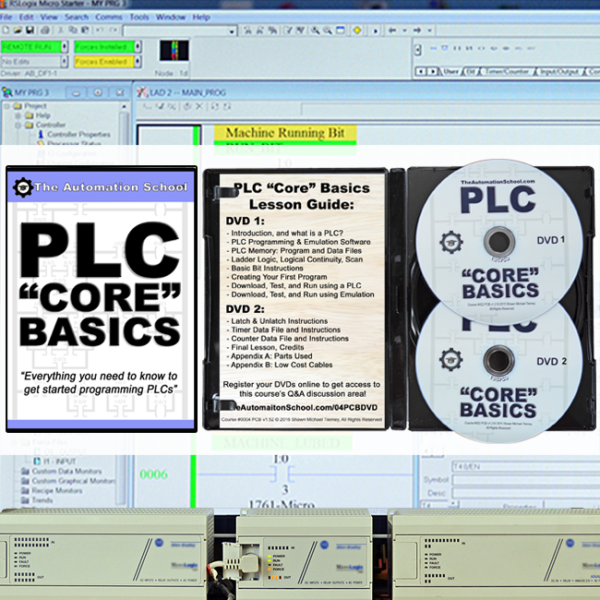
Task: Click the Cut scissors icon
Action: [x=60, y=30]
